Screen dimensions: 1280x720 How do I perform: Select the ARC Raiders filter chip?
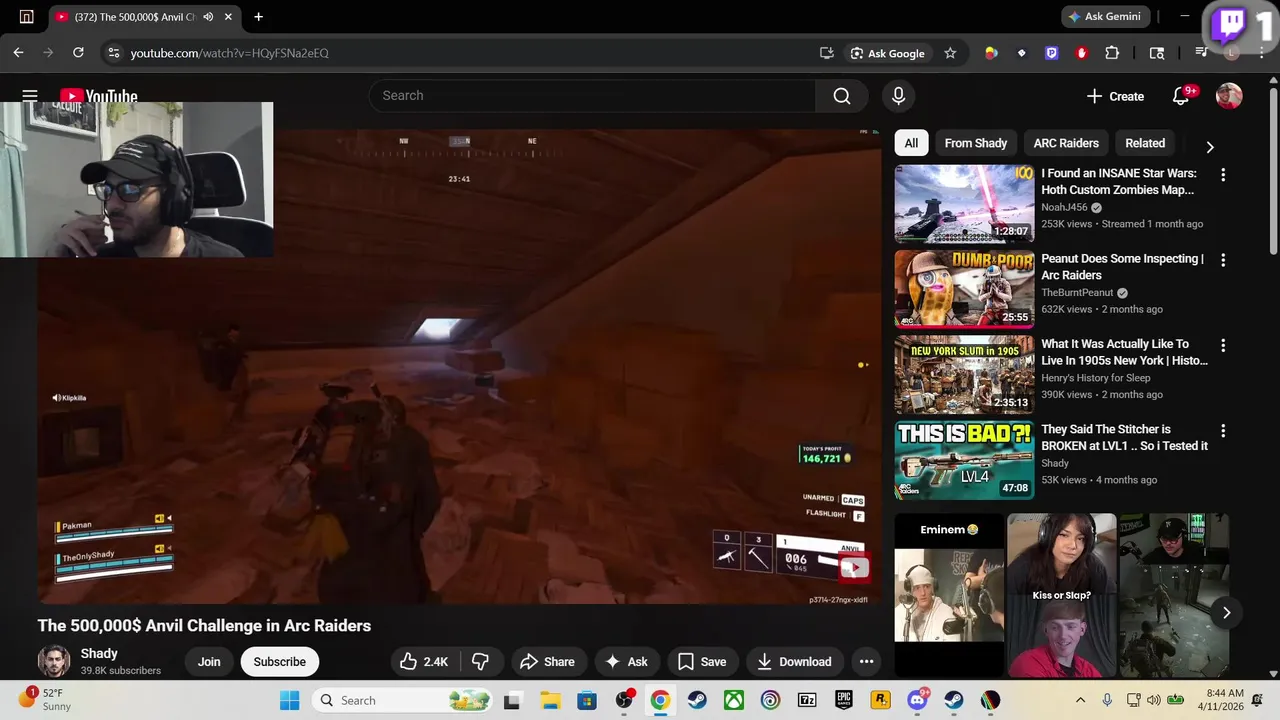(1066, 143)
